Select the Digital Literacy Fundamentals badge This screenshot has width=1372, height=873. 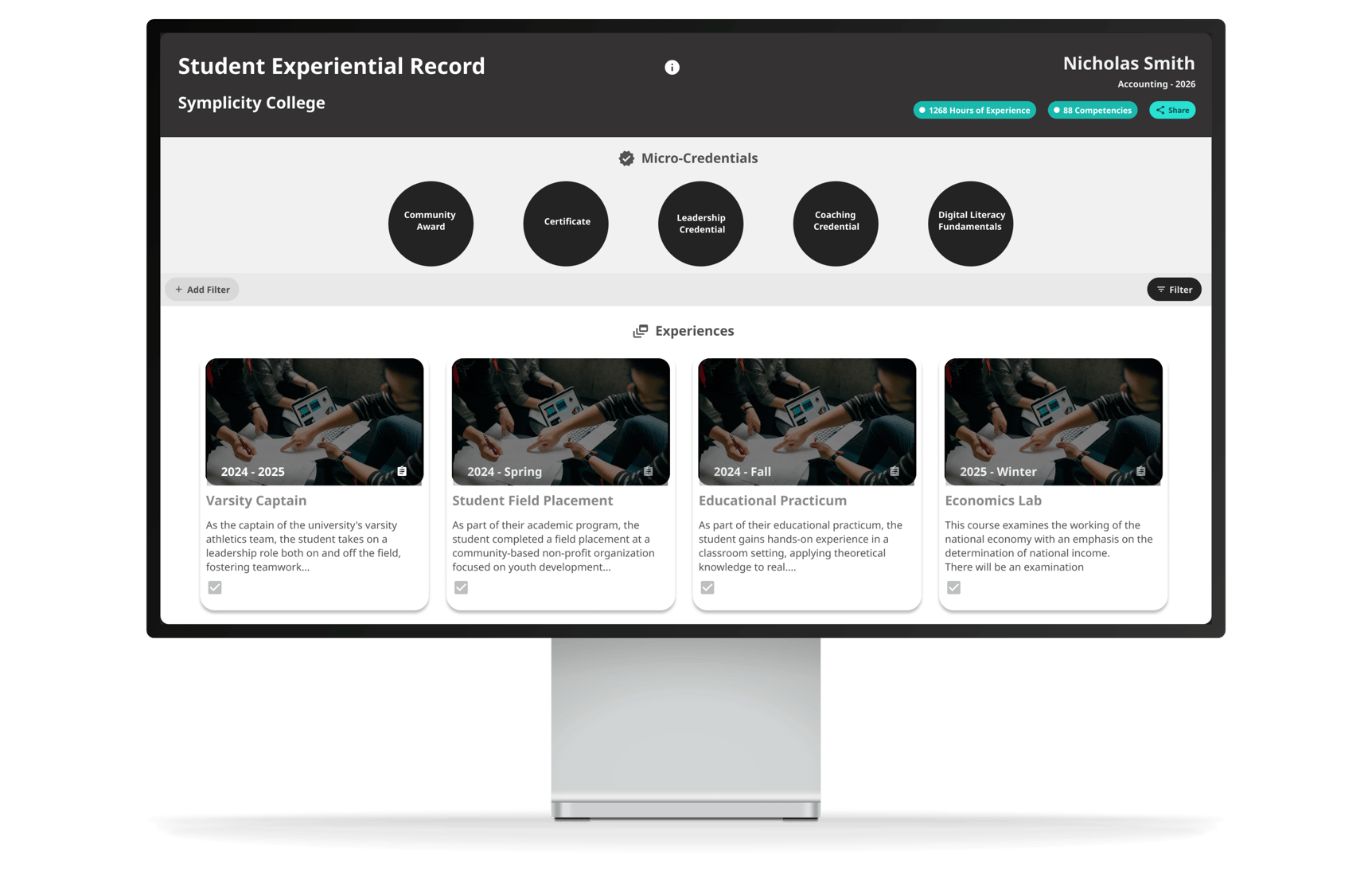pyautogui.click(x=970, y=224)
